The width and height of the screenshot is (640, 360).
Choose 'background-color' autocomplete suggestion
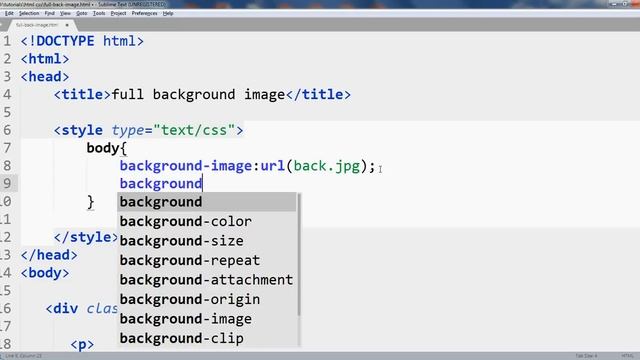click(x=207, y=222)
